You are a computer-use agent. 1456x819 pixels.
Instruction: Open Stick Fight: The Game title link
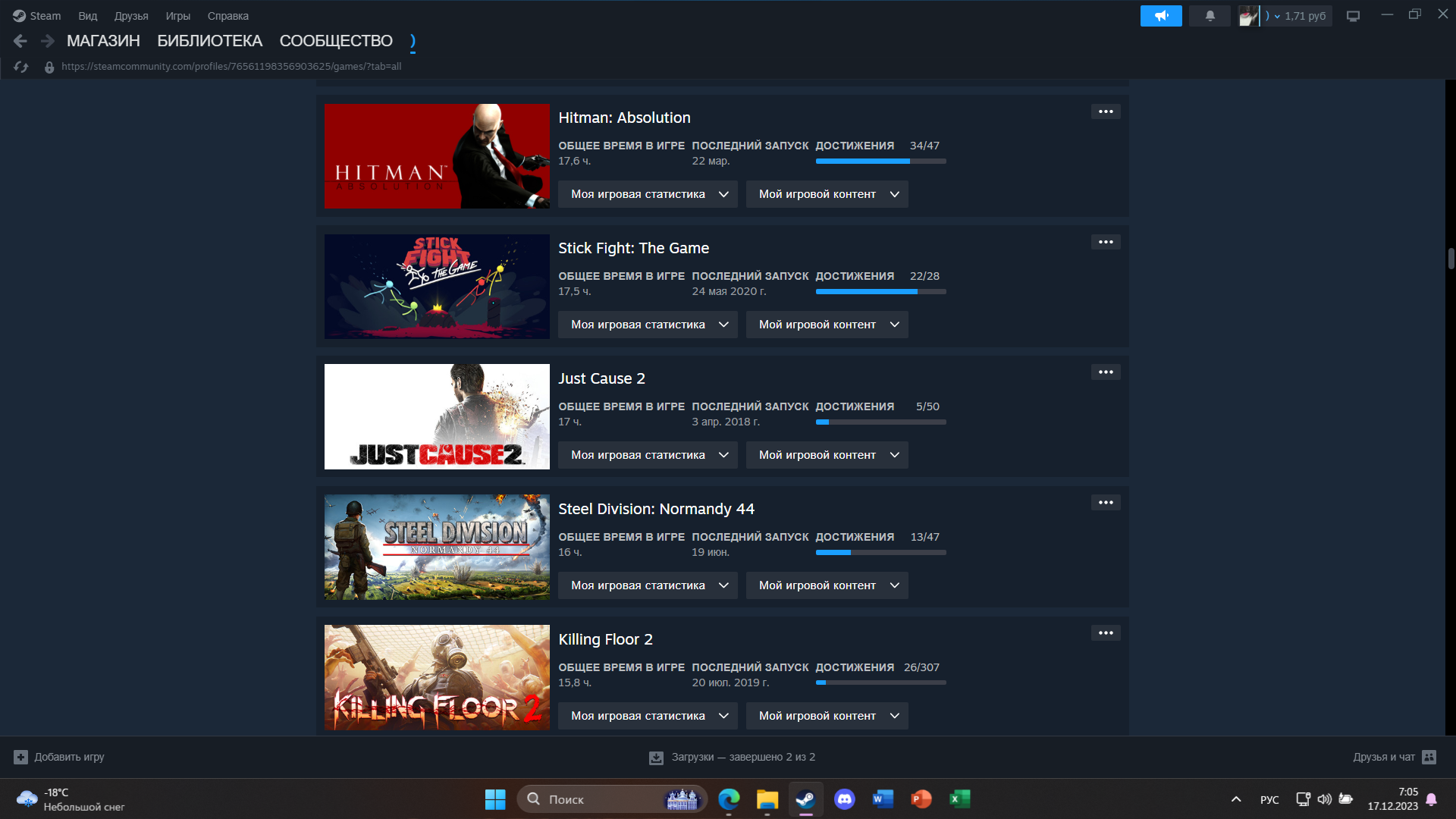pyautogui.click(x=633, y=248)
